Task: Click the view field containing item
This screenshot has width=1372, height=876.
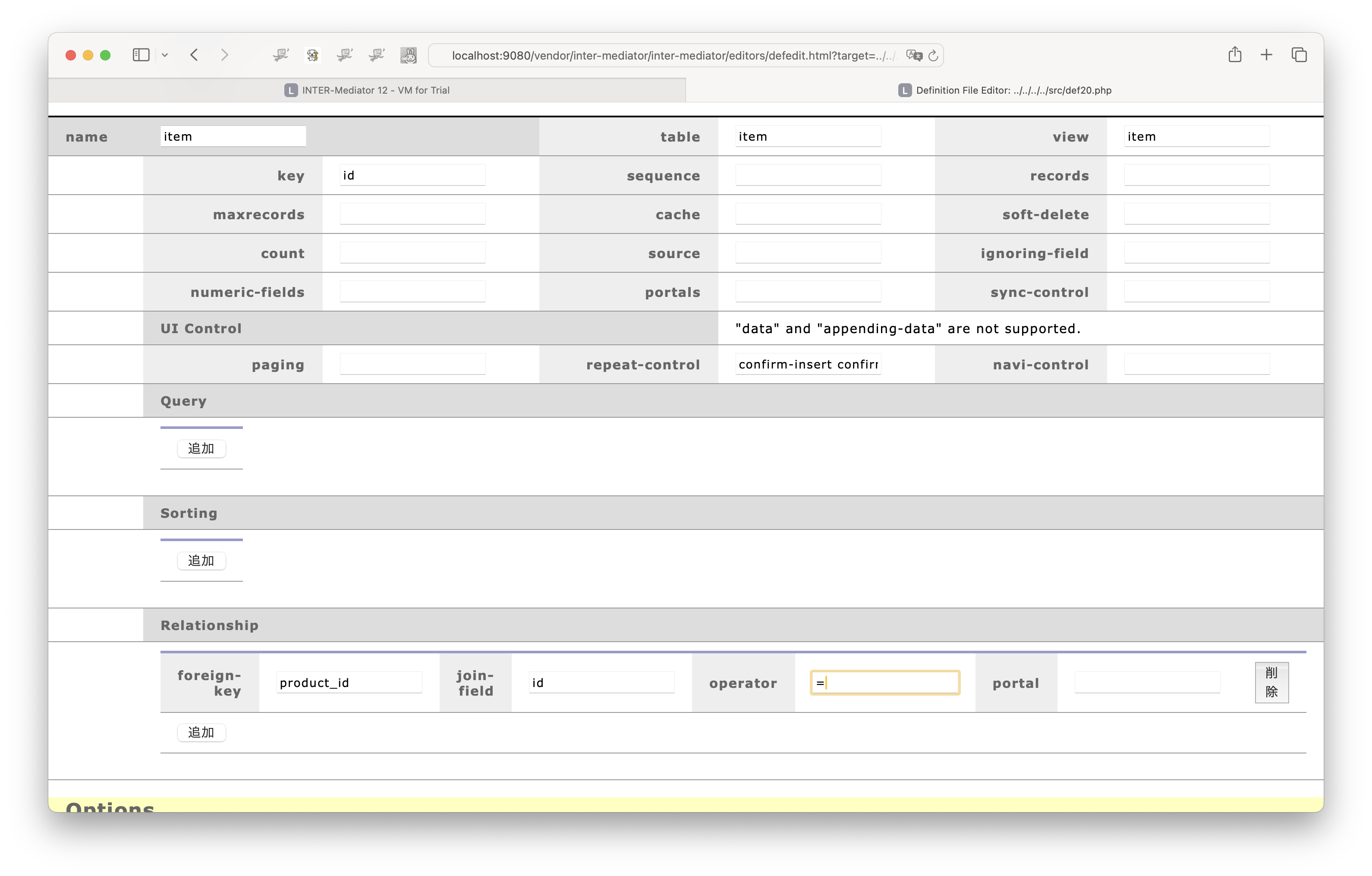Action: click(x=1196, y=136)
